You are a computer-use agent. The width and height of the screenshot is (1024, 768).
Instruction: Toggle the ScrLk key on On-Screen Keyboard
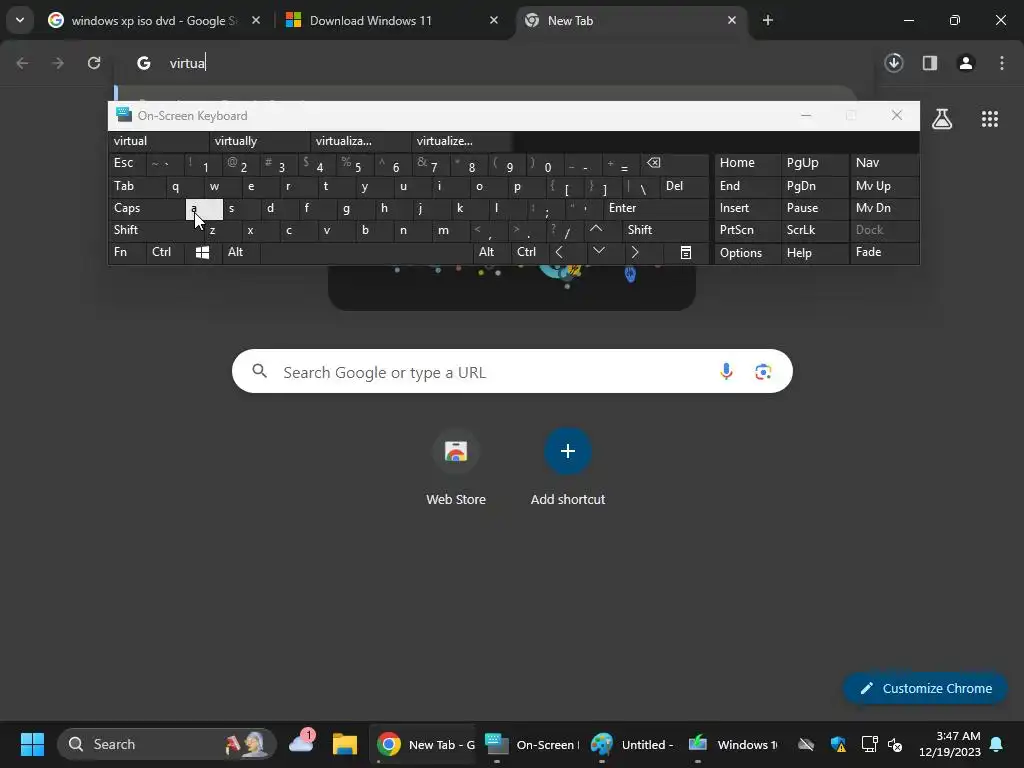814,230
